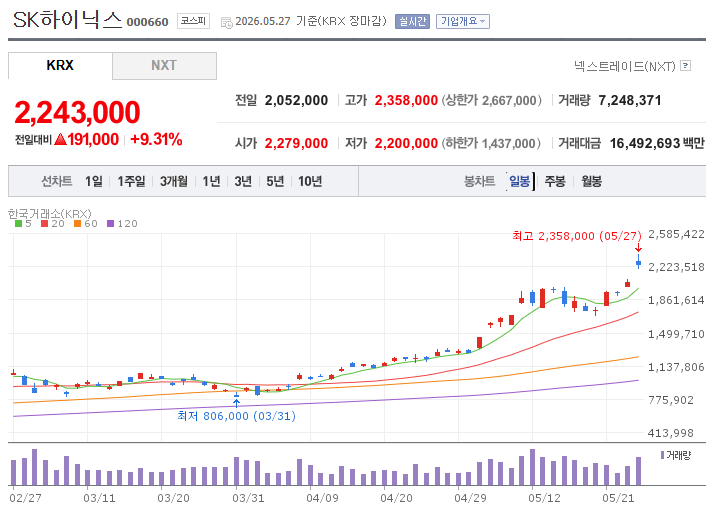Click the current price 2,243,000
This screenshot has width=706, height=509.
click(x=77, y=112)
